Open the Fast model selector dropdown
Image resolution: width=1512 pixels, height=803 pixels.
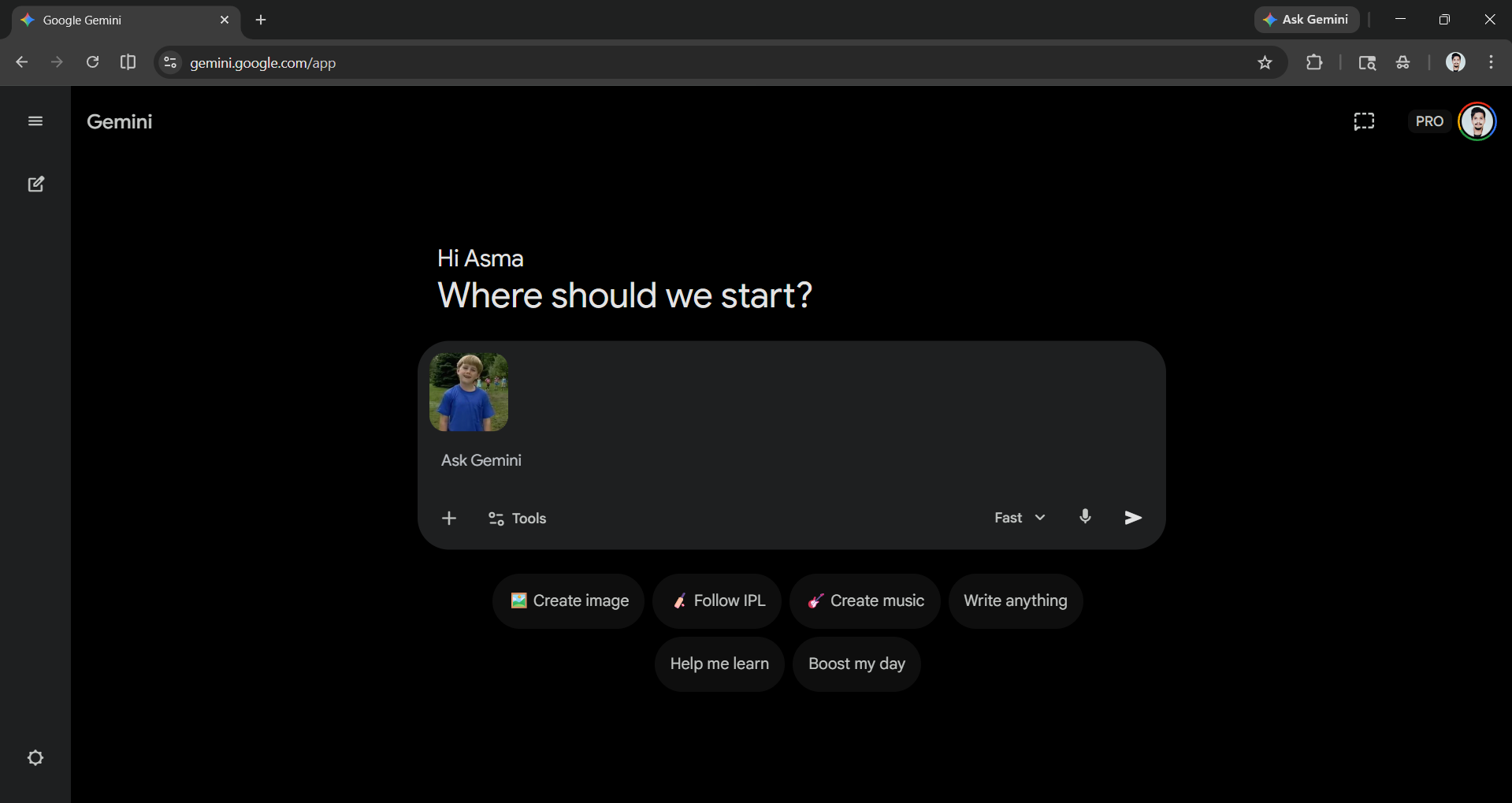(1018, 517)
